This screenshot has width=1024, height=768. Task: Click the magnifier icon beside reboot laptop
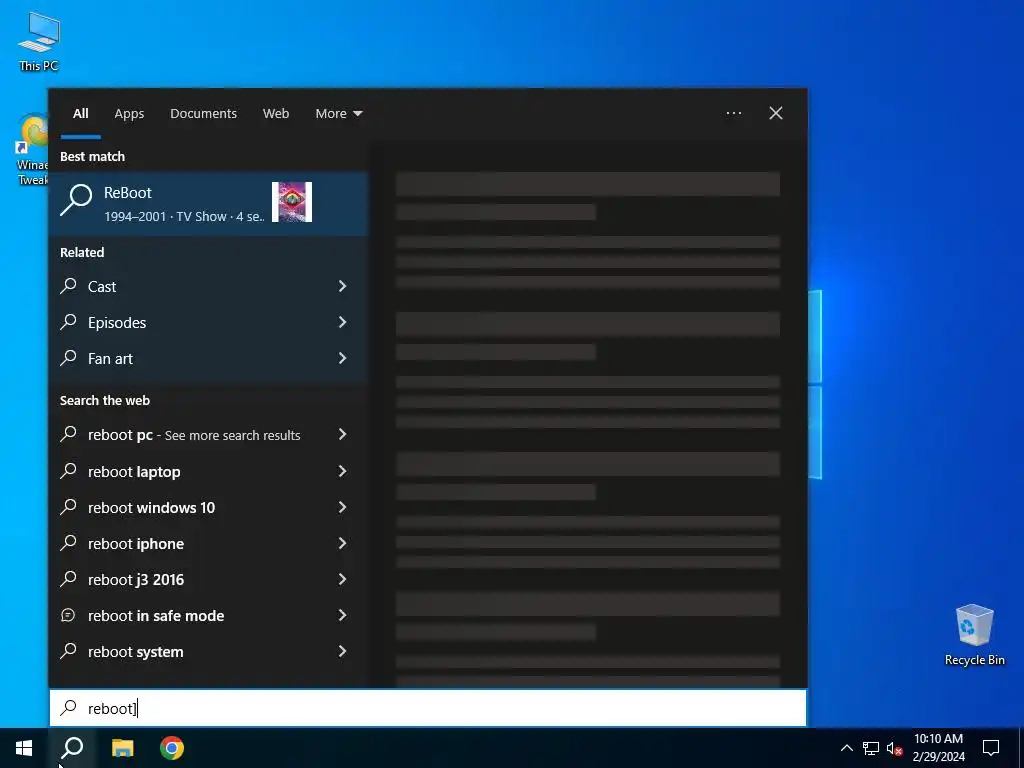pyautogui.click(x=69, y=470)
